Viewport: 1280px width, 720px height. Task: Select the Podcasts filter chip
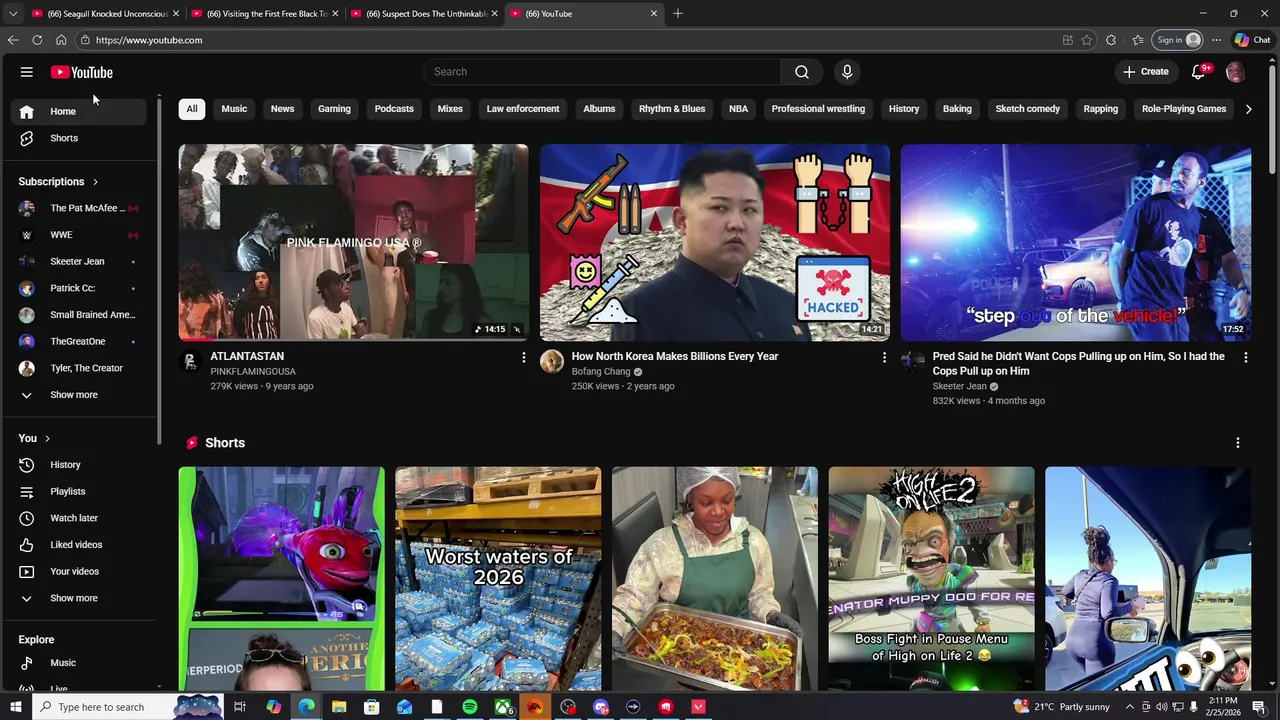[x=394, y=109]
